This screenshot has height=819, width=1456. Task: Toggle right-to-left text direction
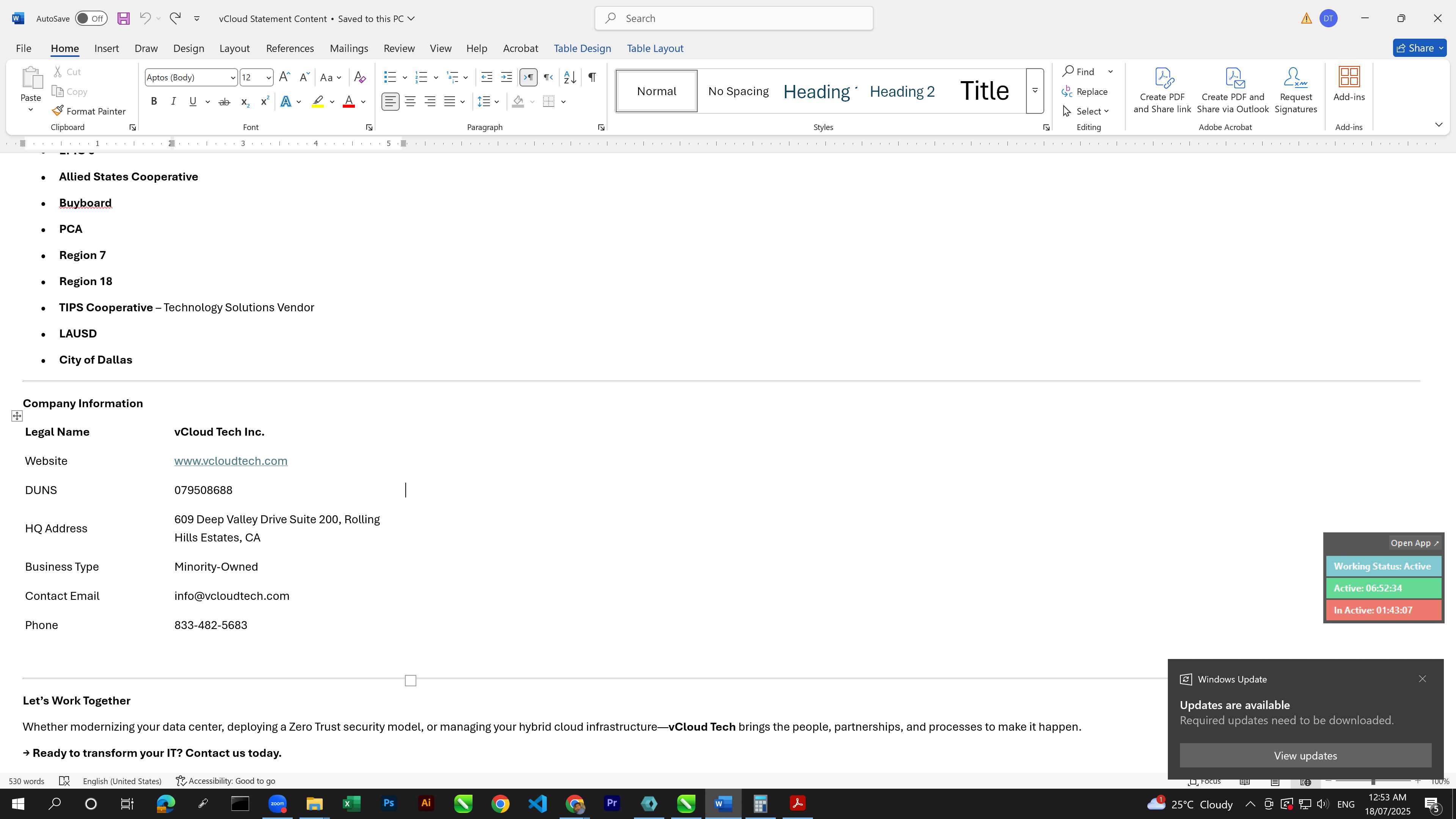tap(548, 77)
